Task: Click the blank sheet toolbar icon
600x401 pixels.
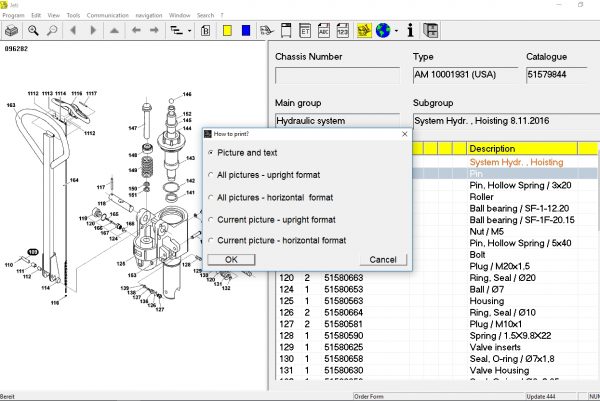Action: coord(286,30)
